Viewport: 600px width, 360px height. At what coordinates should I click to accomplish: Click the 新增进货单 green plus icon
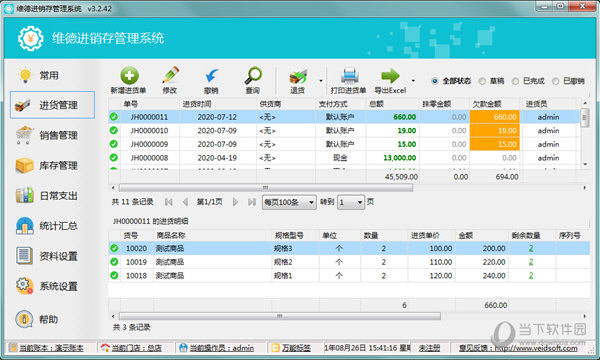129,76
